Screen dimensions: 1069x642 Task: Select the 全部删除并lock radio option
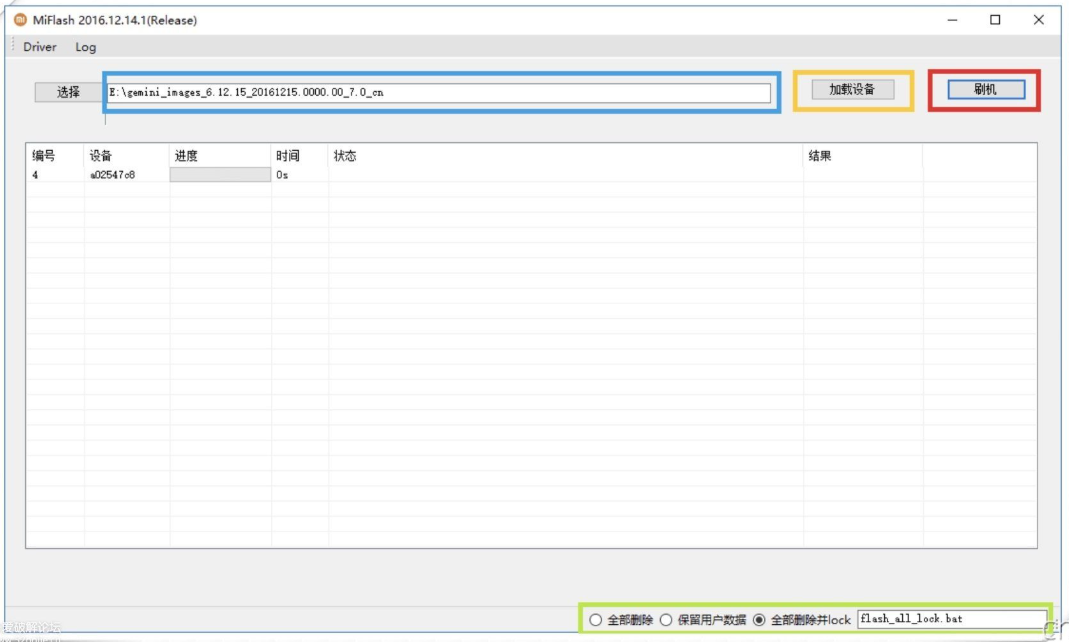759,620
